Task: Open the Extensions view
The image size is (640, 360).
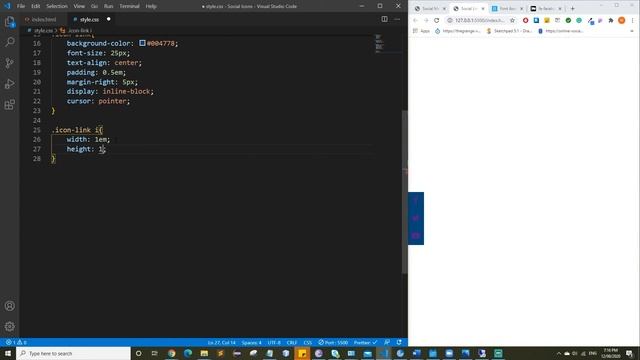Action: pos(10,104)
